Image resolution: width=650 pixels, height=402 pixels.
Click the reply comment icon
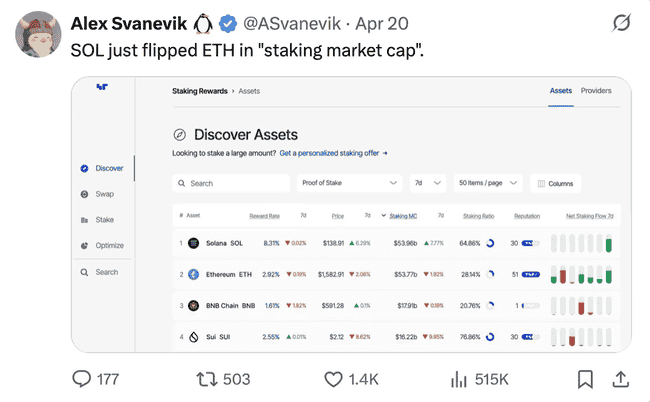84,379
